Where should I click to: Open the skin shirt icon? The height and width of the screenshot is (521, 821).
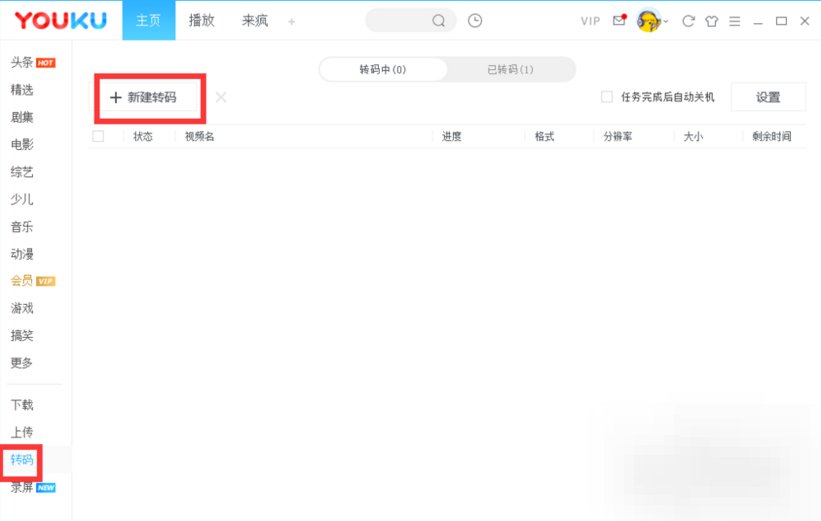click(x=712, y=21)
